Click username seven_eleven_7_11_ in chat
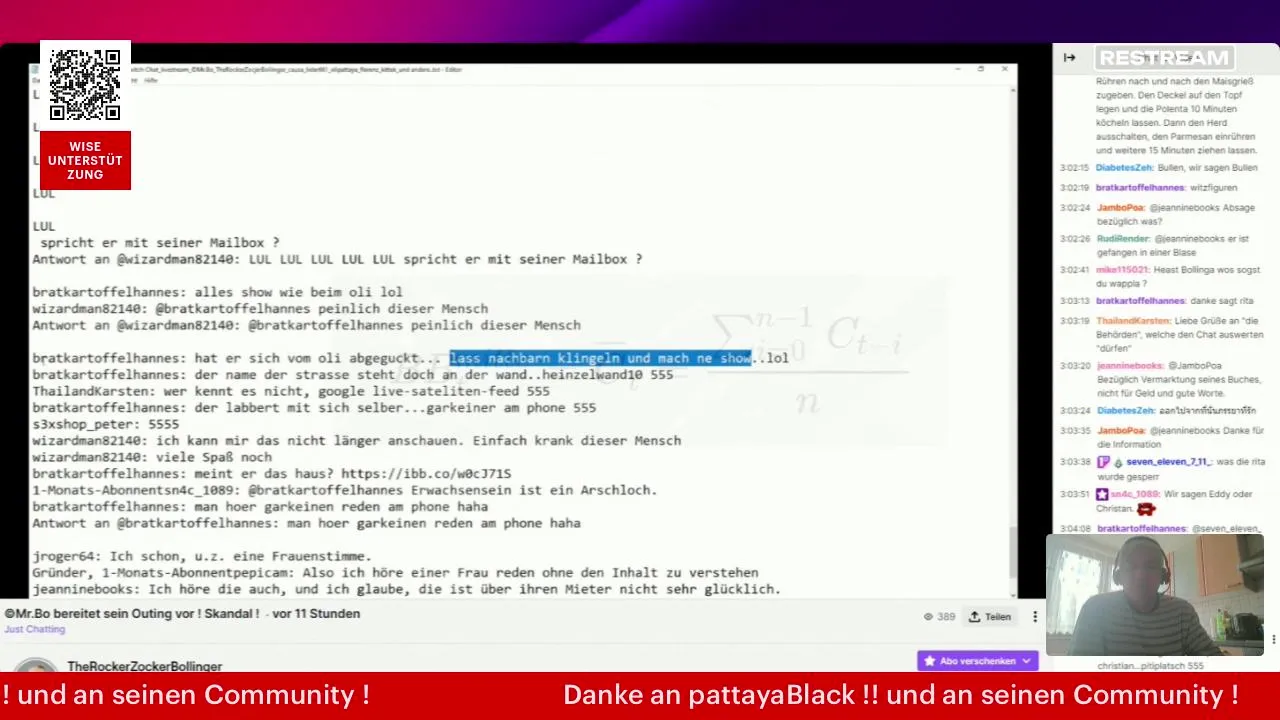The width and height of the screenshot is (1280, 720). 1169,462
